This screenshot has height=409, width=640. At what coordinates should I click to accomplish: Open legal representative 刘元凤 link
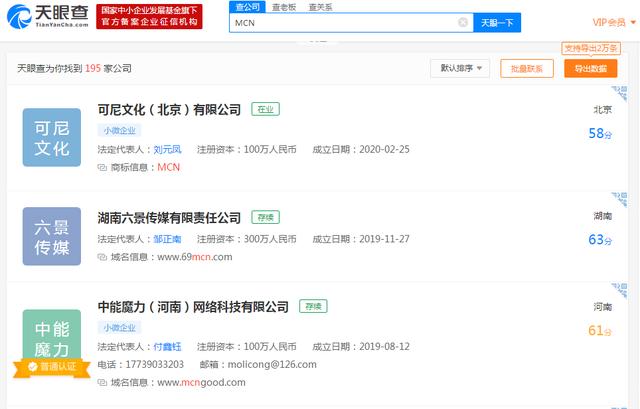click(167, 150)
